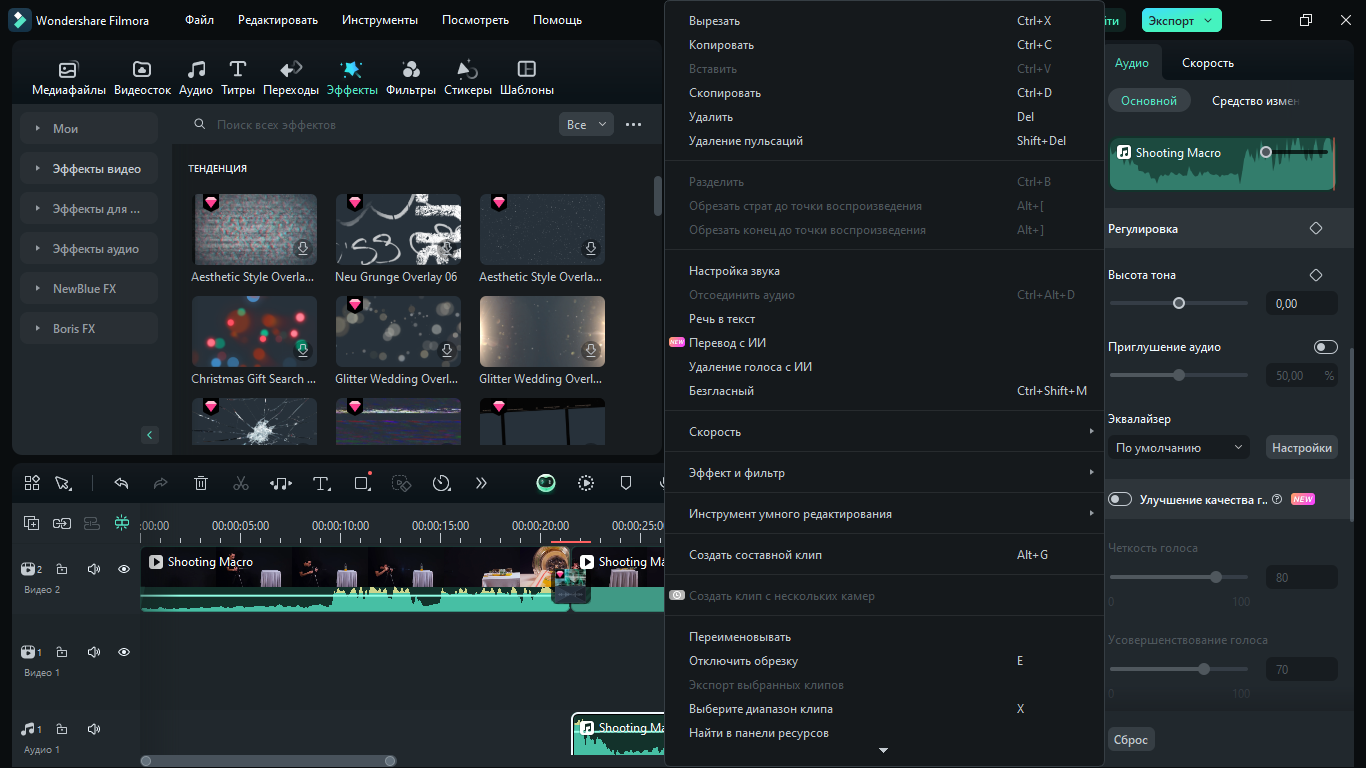Expand the NewBlue FX category
This screenshot has height=768, width=1366.
click(89, 289)
